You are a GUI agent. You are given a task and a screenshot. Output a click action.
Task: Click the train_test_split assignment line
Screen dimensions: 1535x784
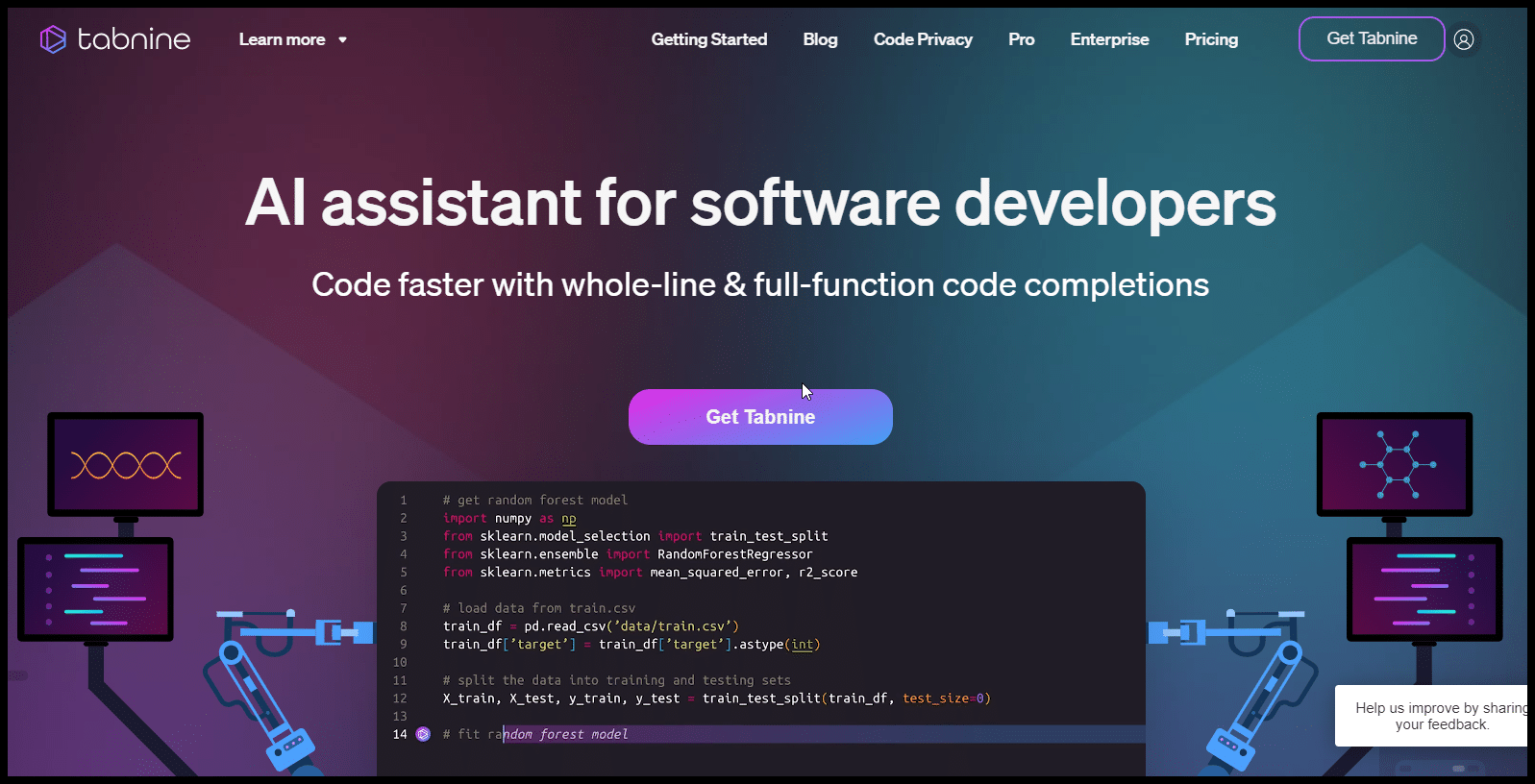pos(717,698)
